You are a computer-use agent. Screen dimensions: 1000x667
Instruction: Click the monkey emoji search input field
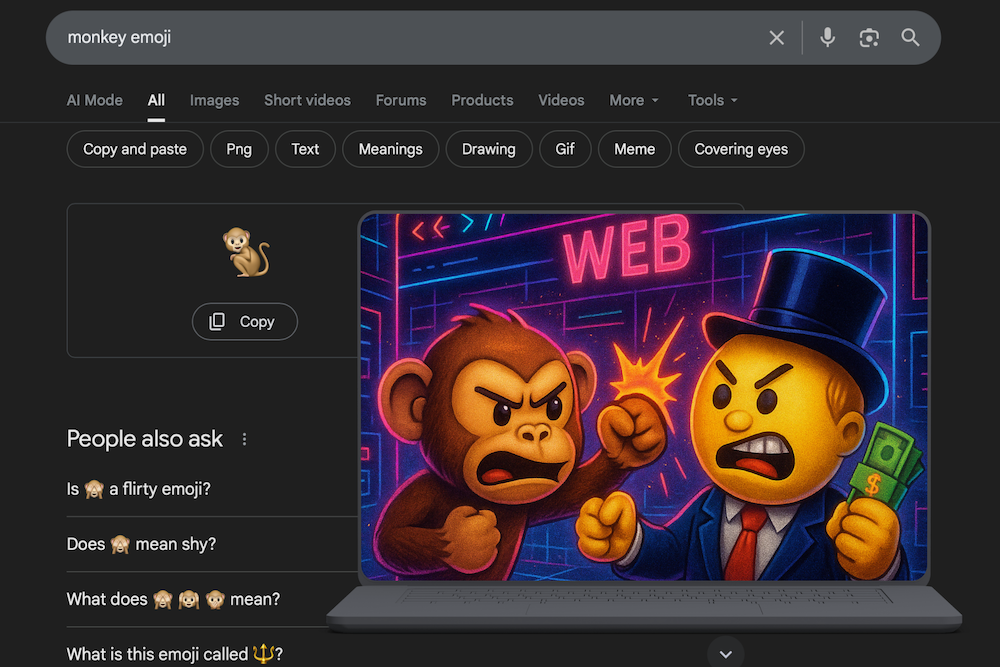pos(400,38)
